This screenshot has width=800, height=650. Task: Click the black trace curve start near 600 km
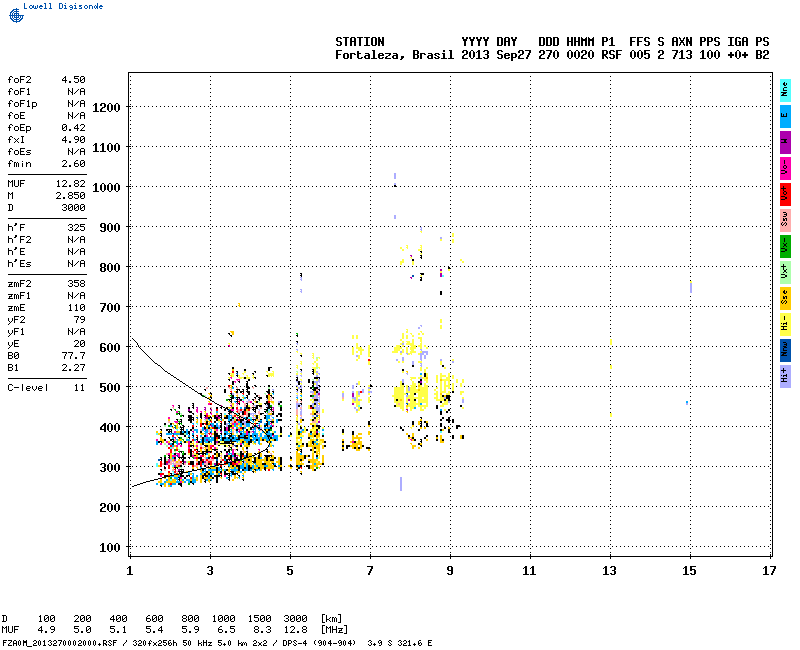pos(133,338)
